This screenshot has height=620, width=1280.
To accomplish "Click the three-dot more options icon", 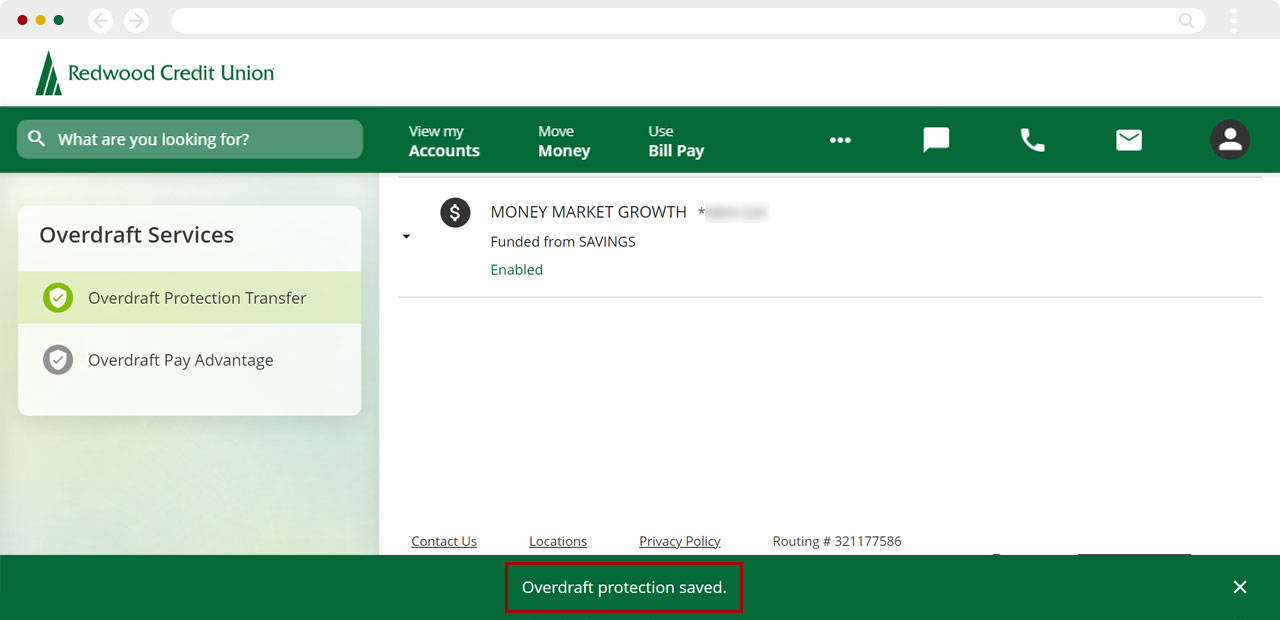I will (840, 140).
